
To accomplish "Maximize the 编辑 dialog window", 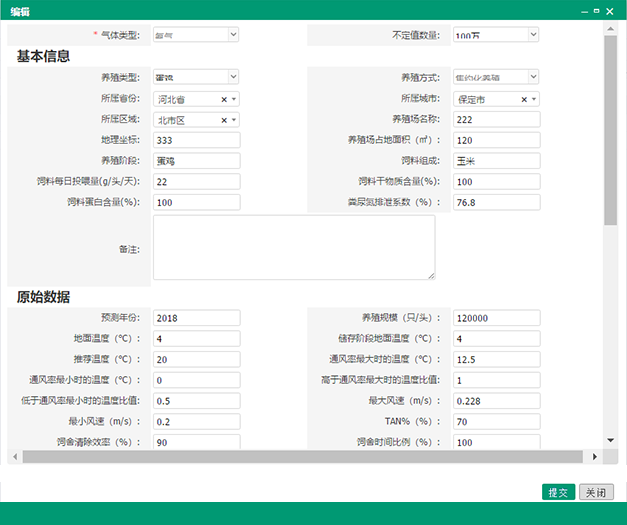I will (596, 9).
